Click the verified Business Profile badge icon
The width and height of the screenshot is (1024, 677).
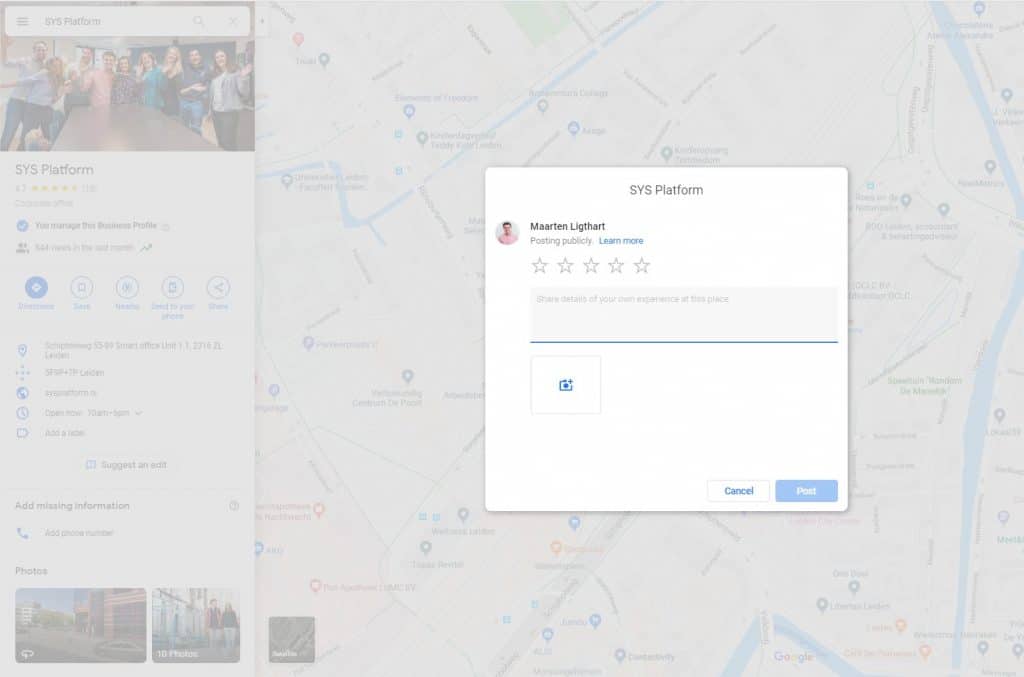click(22, 226)
